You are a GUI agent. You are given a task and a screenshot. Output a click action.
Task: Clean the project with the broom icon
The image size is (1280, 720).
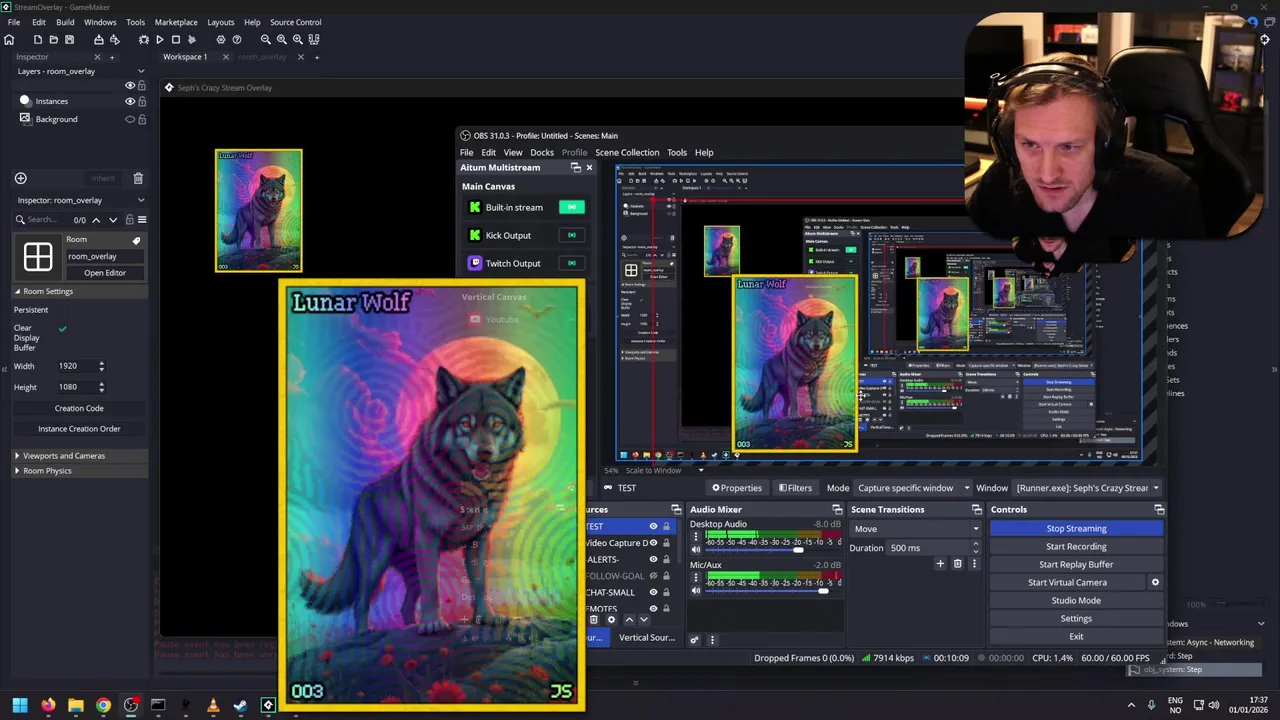[x=191, y=39]
